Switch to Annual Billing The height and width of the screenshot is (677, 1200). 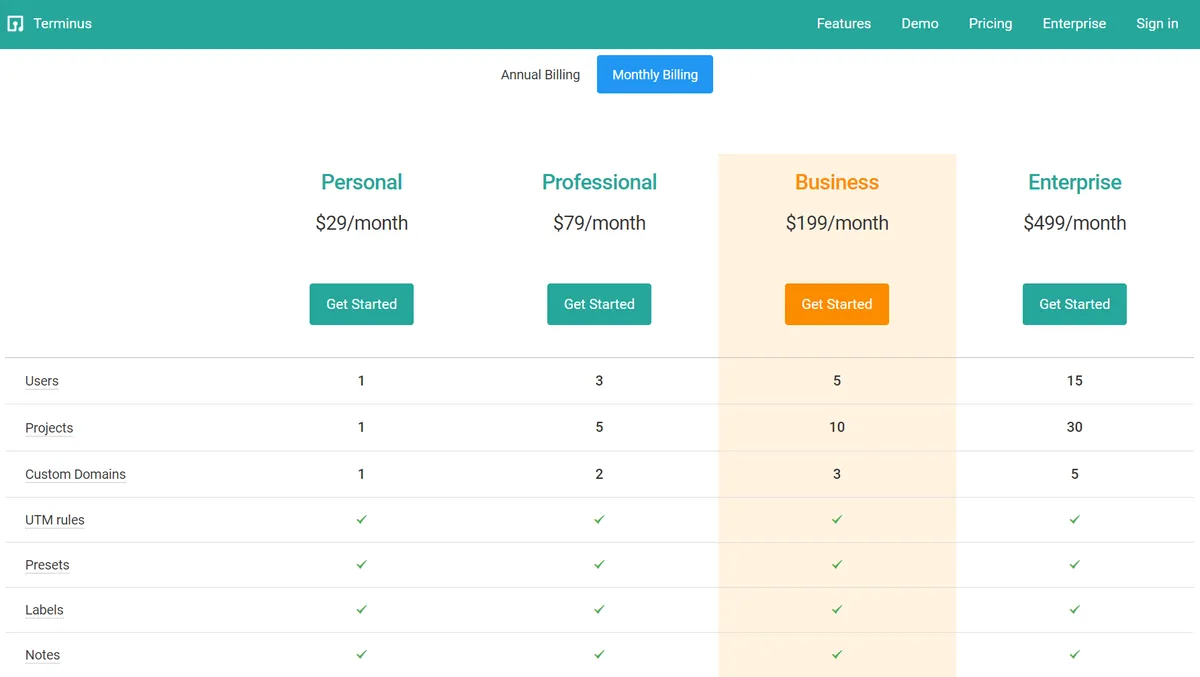[x=540, y=75]
